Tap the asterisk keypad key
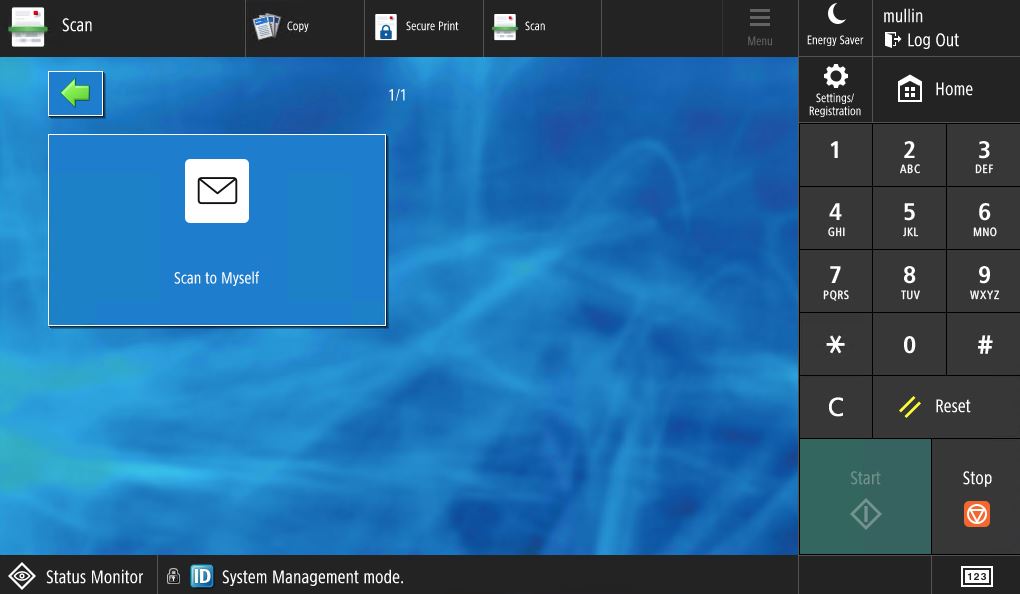This screenshot has height=594, width=1020. click(835, 344)
